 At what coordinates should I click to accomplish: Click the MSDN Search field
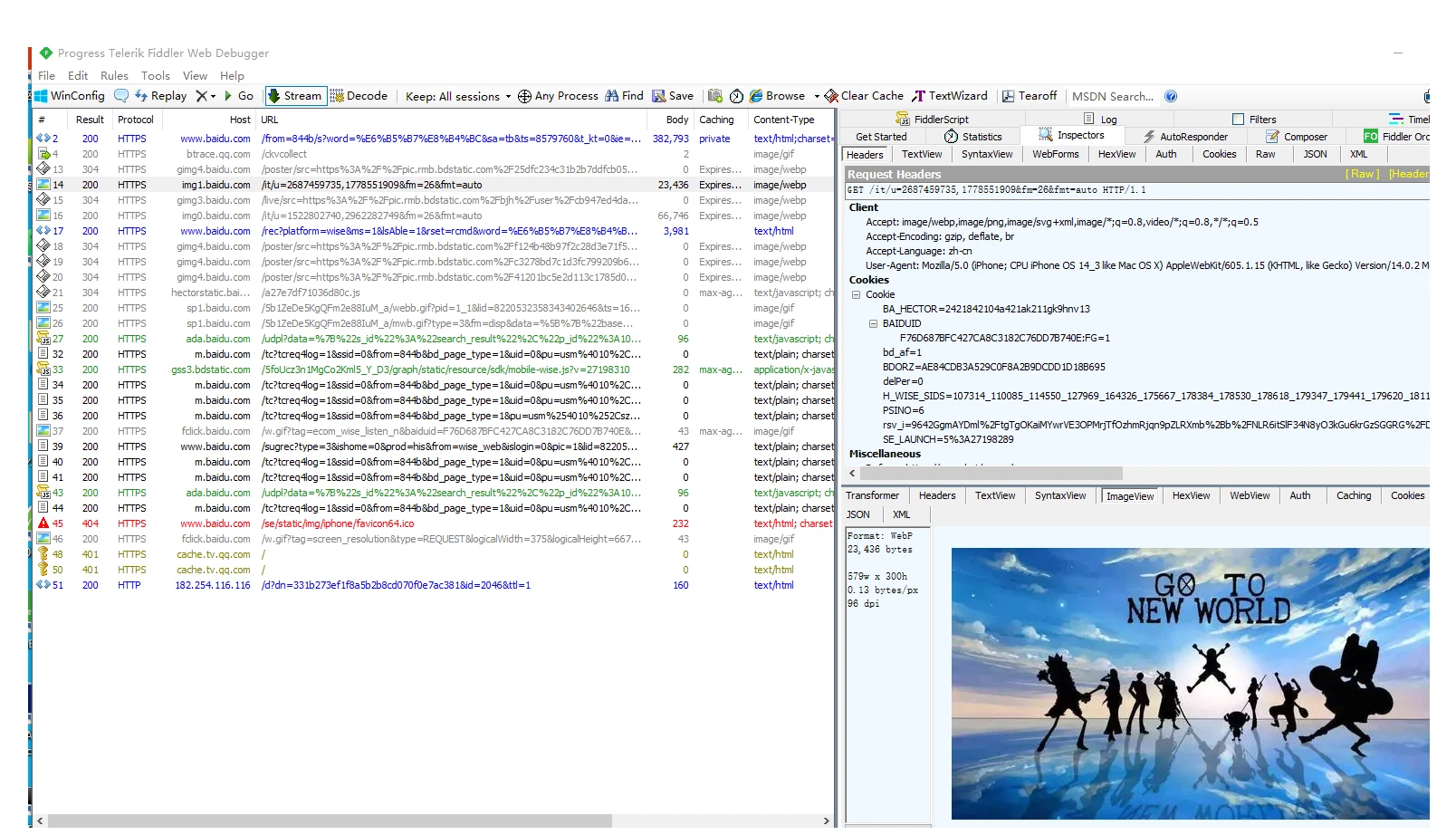pyautogui.click(x=1113, y=96)
